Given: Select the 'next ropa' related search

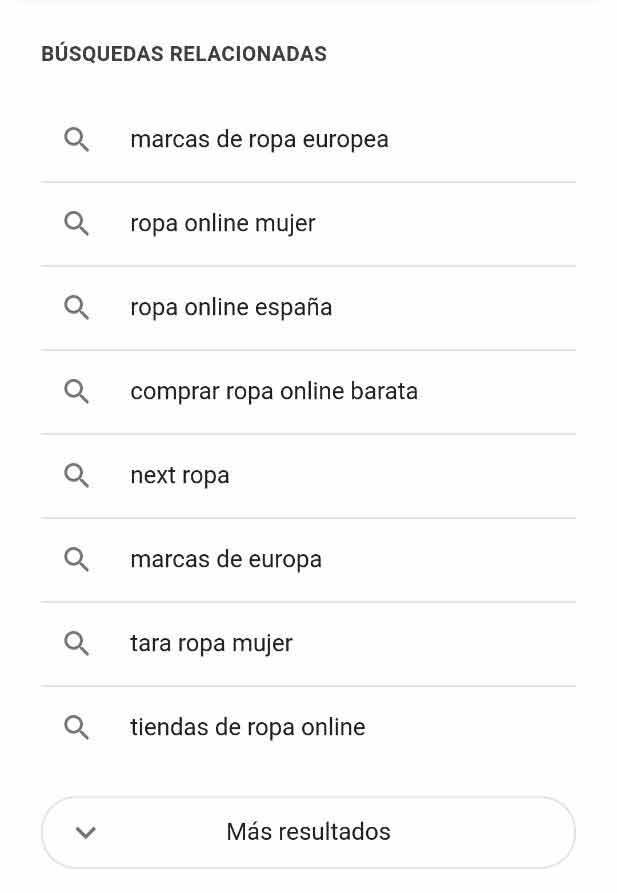Looking at the screenshot, I should coord(180,476).
